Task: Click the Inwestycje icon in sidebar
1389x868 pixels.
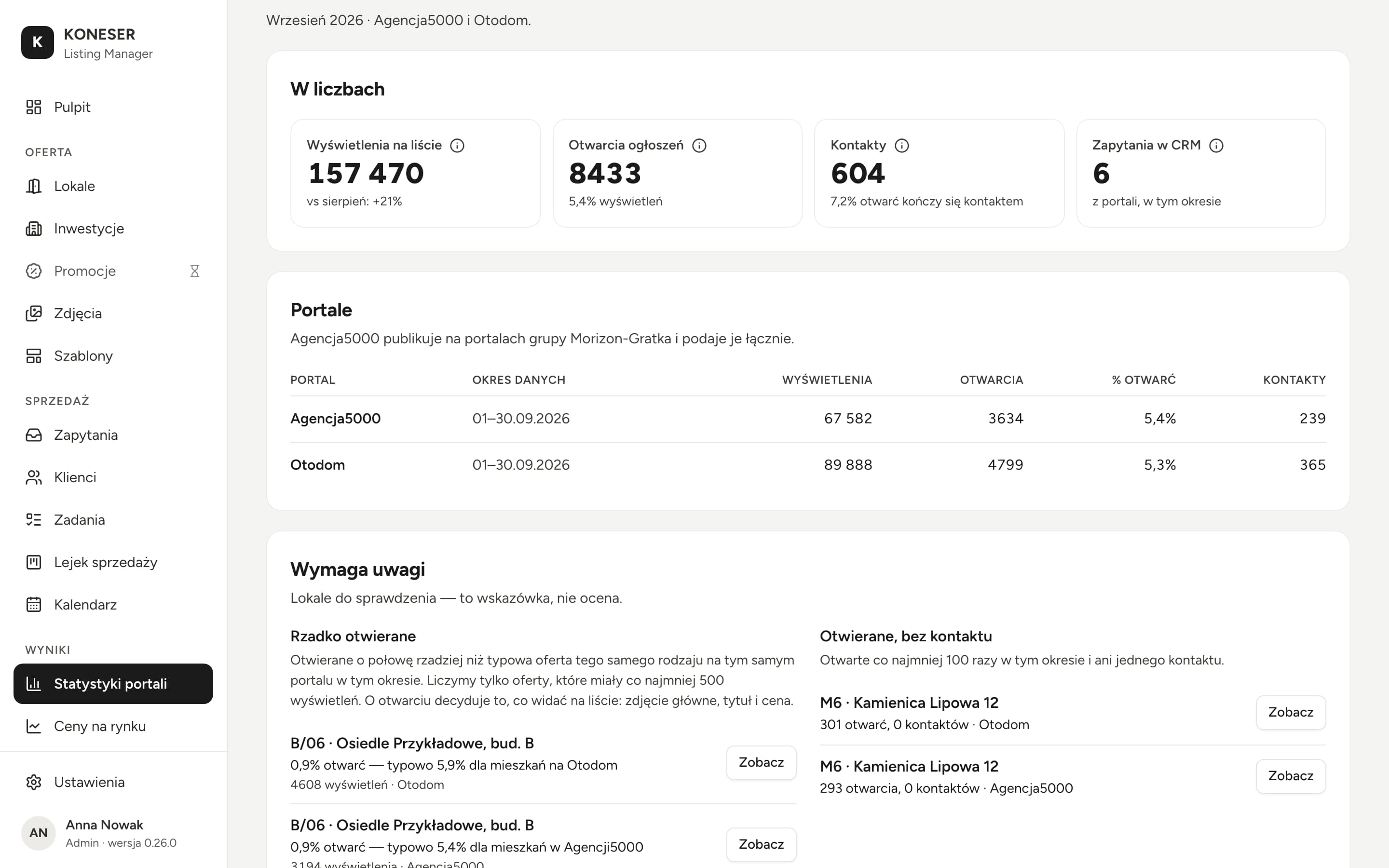Action: coord(34,229)
